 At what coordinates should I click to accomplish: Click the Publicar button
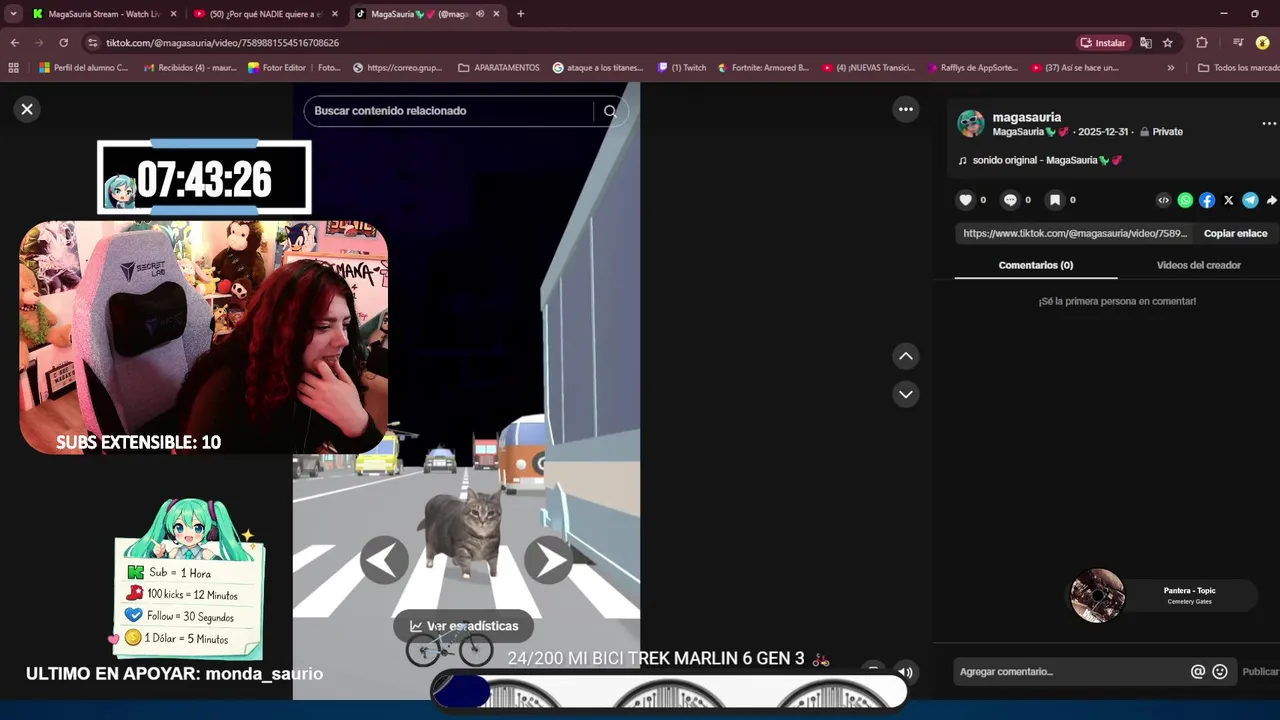pos(1260,672)
